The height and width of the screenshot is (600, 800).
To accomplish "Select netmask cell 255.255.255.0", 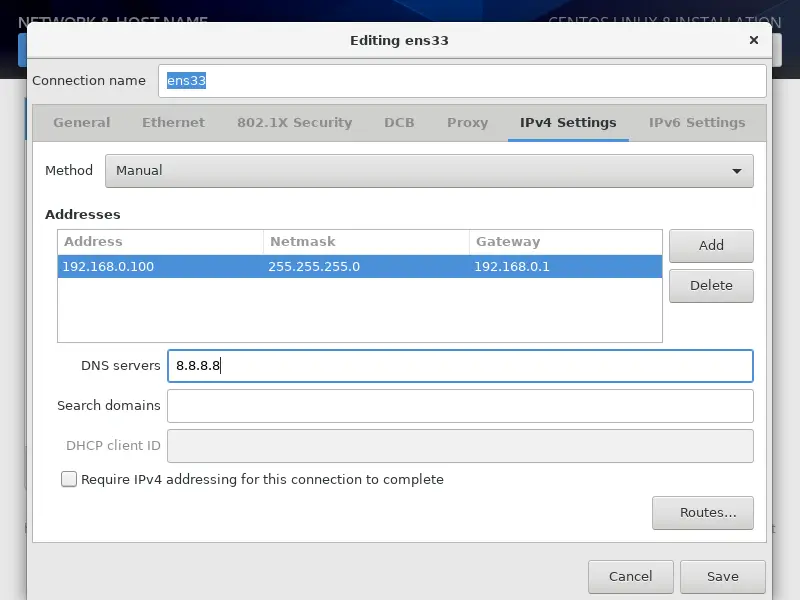I will click(366, 266).
